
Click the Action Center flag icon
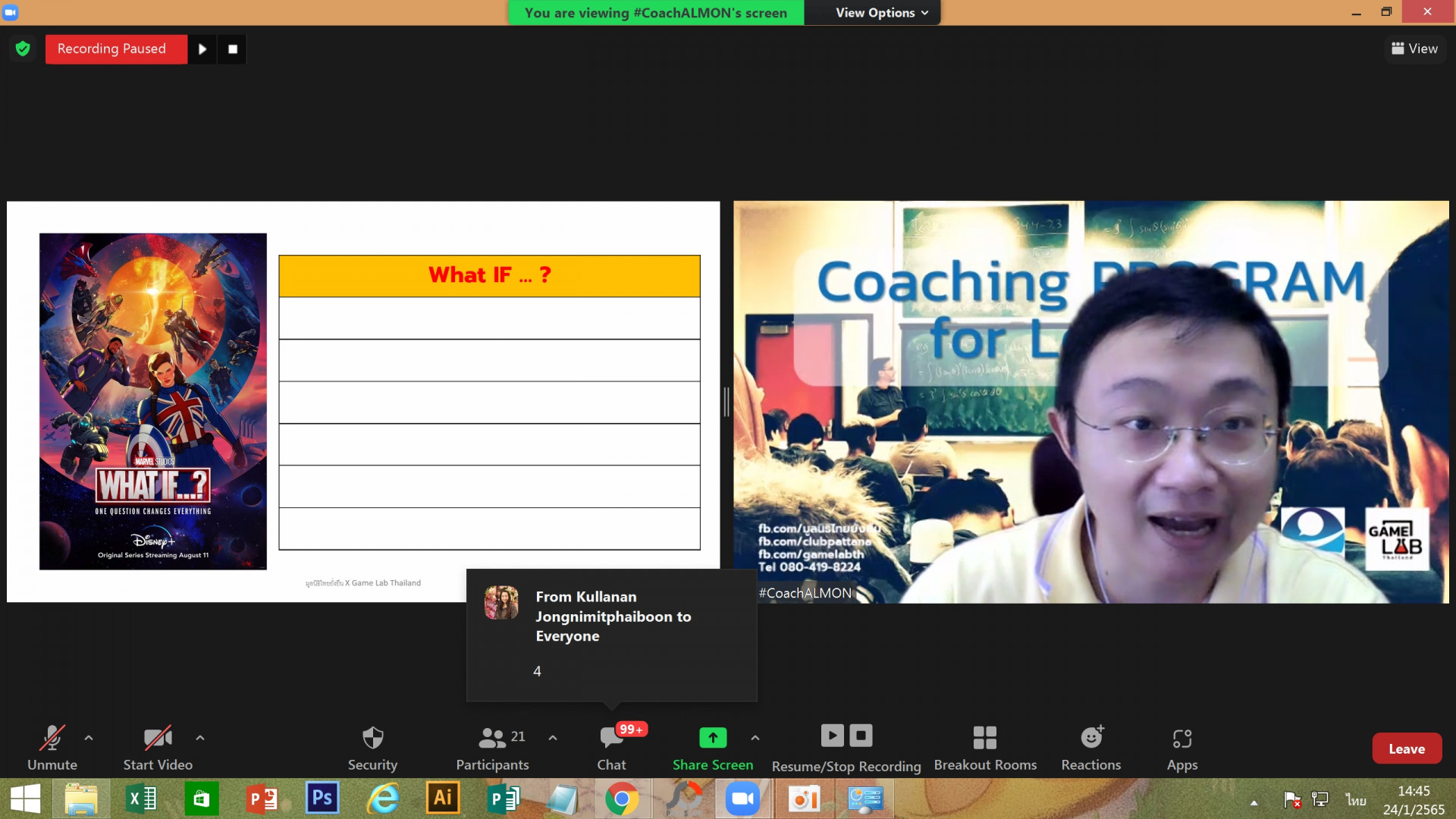click(1292, 799)
